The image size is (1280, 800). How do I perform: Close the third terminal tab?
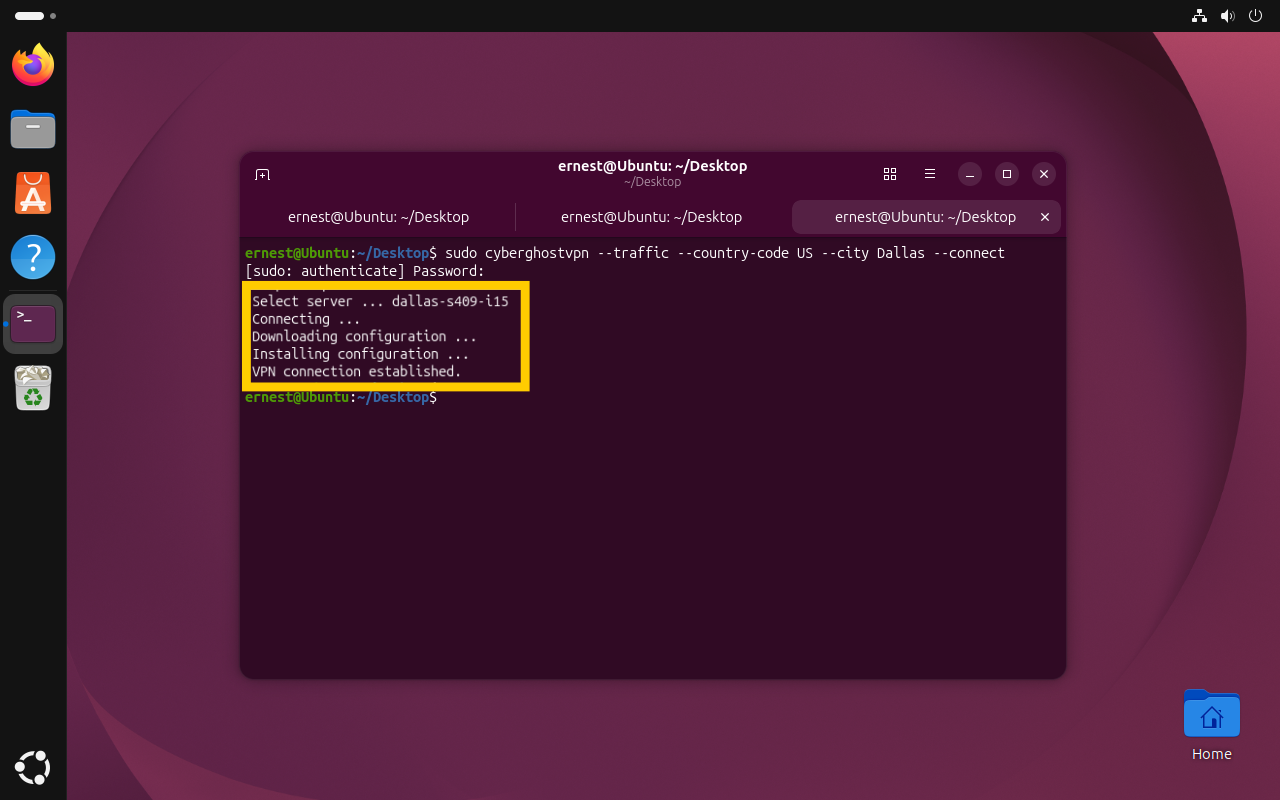1045,217
